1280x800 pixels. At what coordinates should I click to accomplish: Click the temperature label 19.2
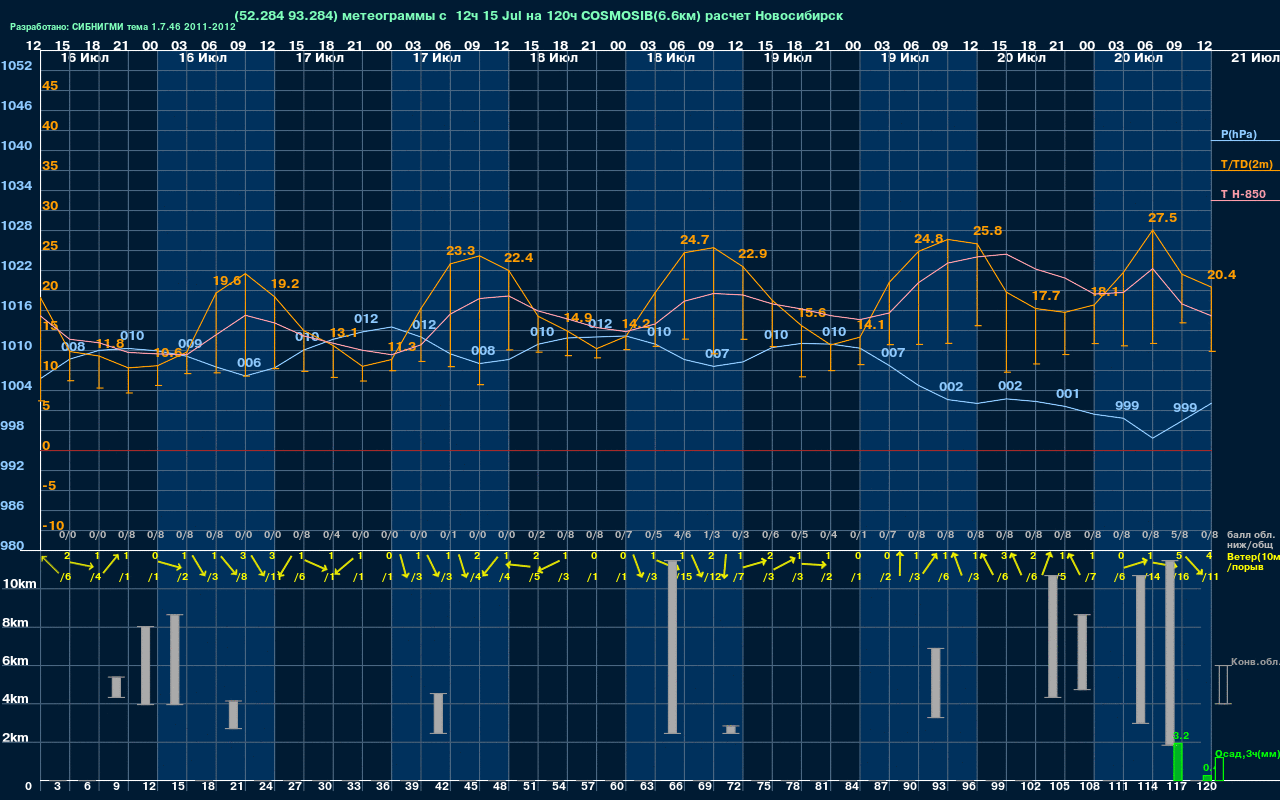tap(284, 284)
